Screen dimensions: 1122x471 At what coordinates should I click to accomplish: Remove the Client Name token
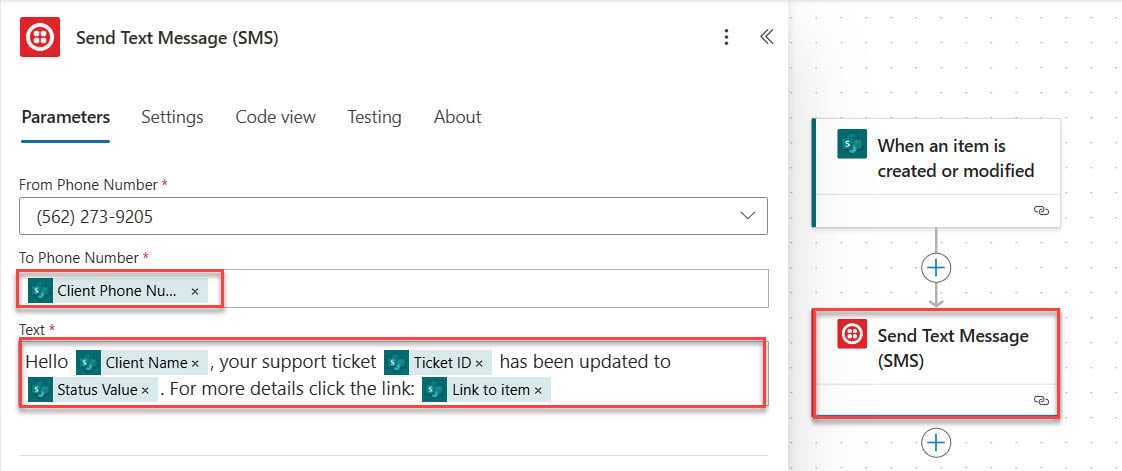pyautogui.click(x=195, y=364)
